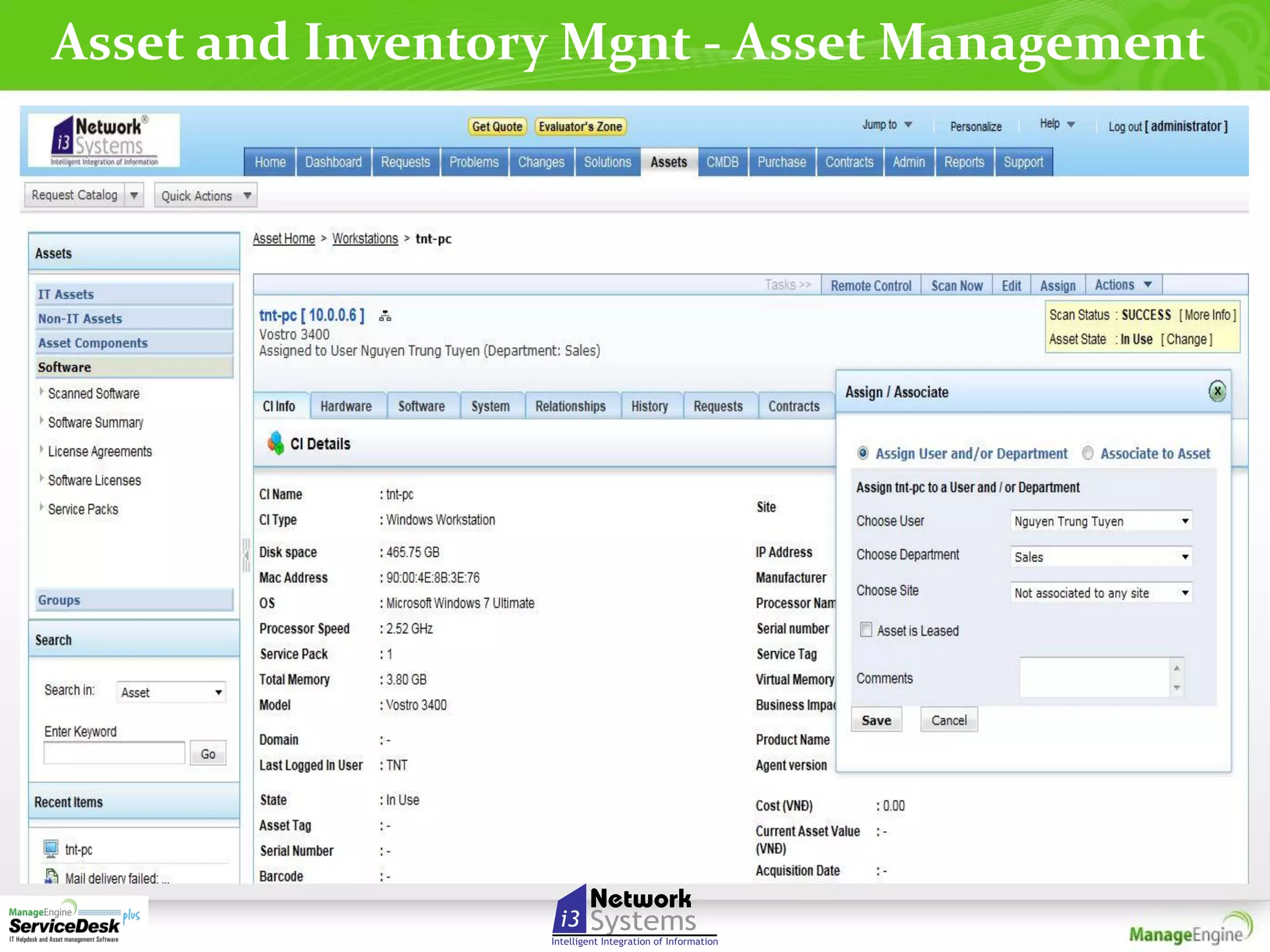Open License Agreements in the sidebar

[100, 451]
